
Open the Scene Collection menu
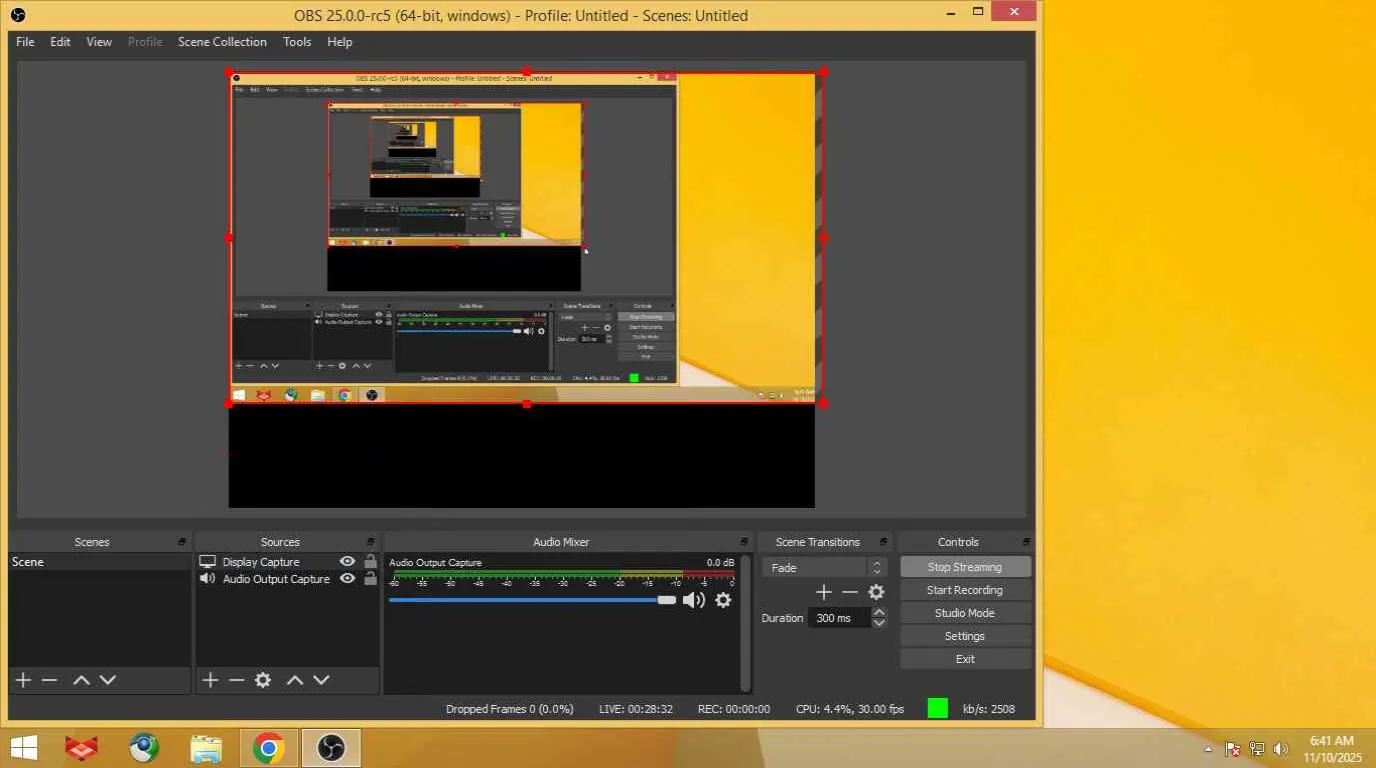(222, 42)
